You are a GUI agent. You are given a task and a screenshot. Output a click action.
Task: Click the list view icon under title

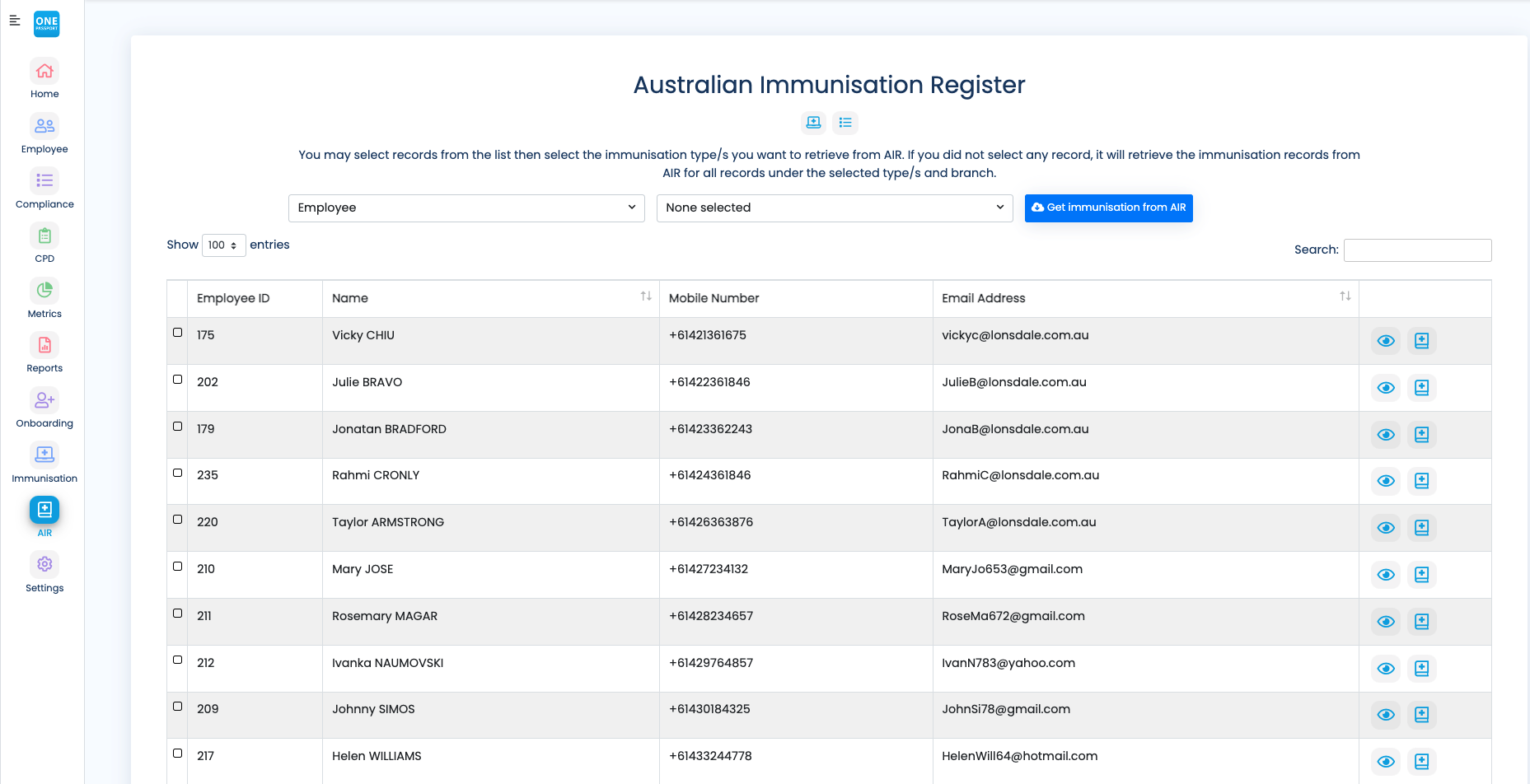coord(845,123)
